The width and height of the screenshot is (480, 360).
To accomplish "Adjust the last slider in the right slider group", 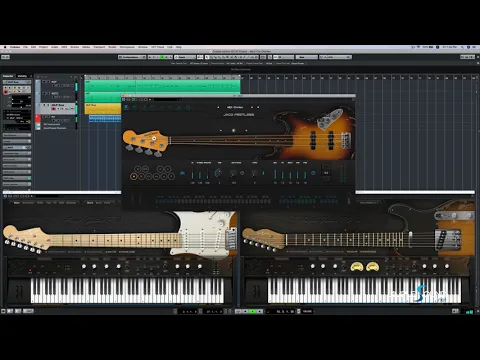I will click(x=305, y=173).
